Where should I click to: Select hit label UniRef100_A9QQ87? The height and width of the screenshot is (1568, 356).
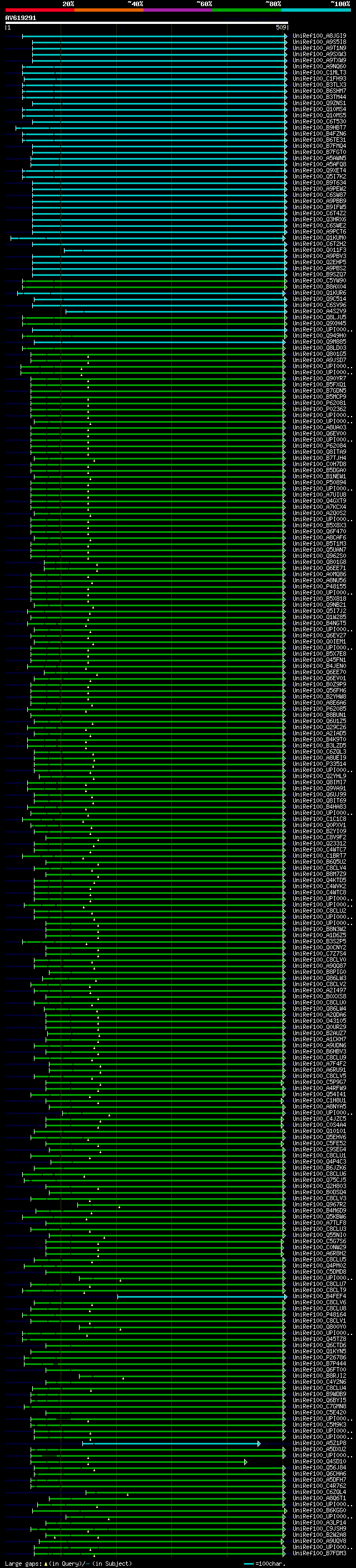click(319, 966)
